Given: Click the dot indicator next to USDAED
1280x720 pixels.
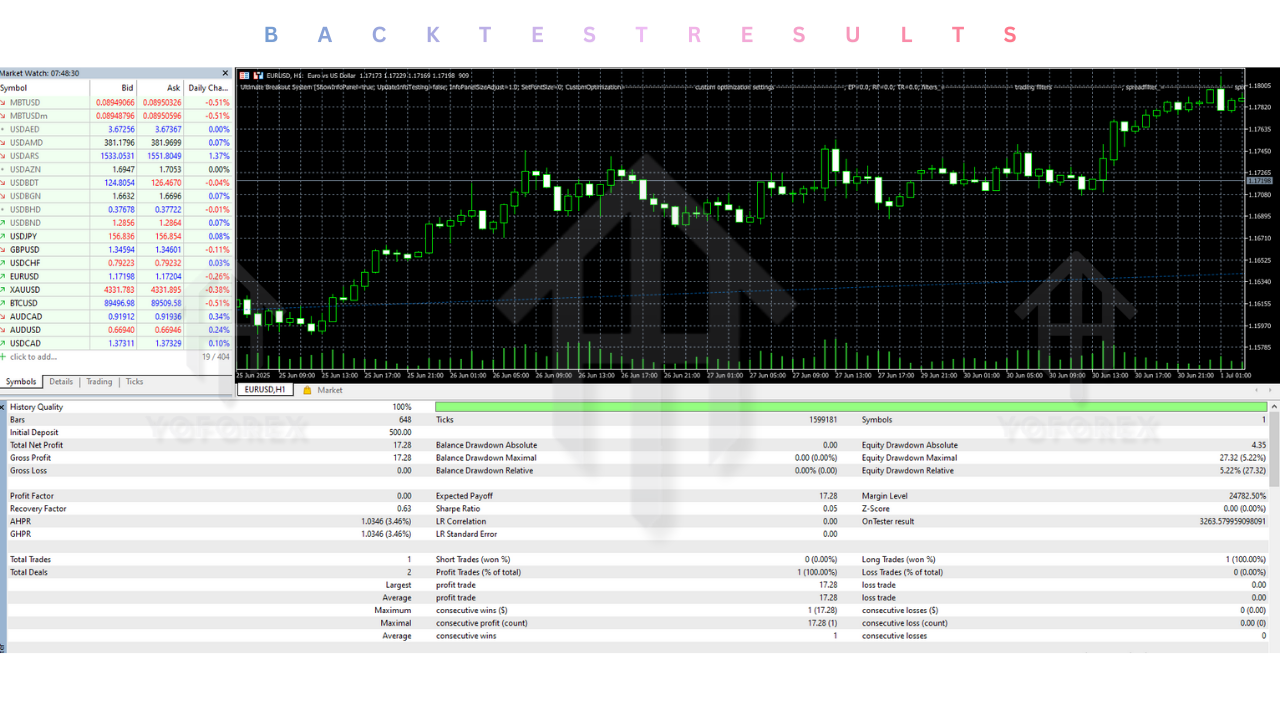Looking at the screenshot, I should pos(4,129).
